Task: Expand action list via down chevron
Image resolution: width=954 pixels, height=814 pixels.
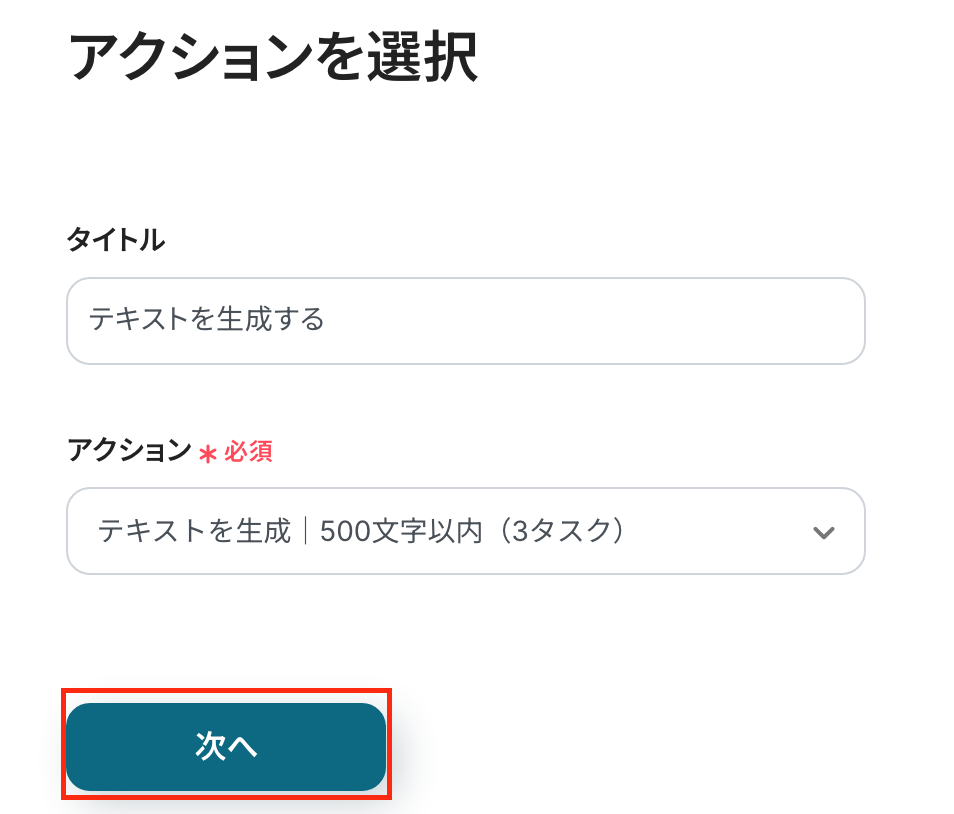Action: tap(823, 532)
